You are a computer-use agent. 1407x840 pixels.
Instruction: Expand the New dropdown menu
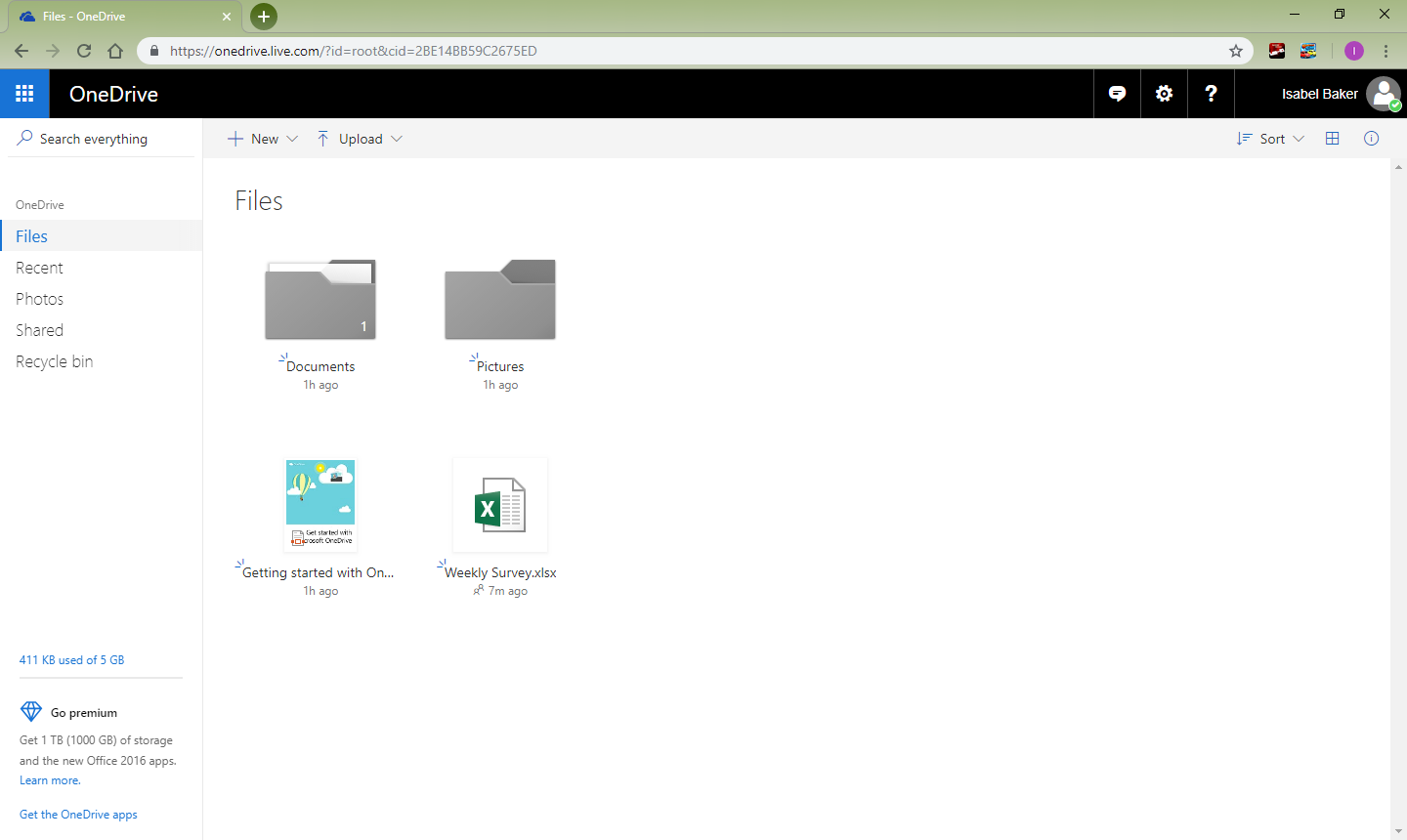tap(263, 139)
